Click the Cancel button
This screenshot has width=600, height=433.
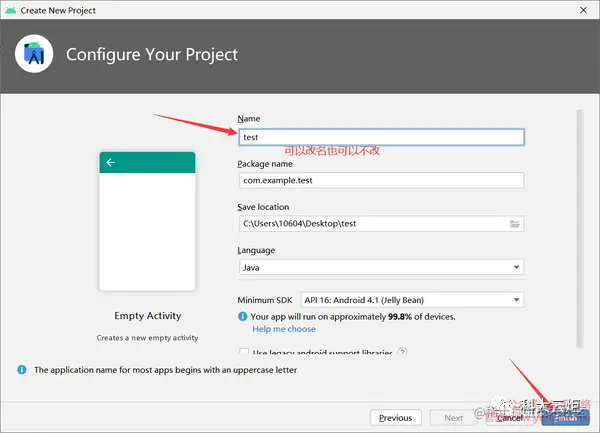510,418
